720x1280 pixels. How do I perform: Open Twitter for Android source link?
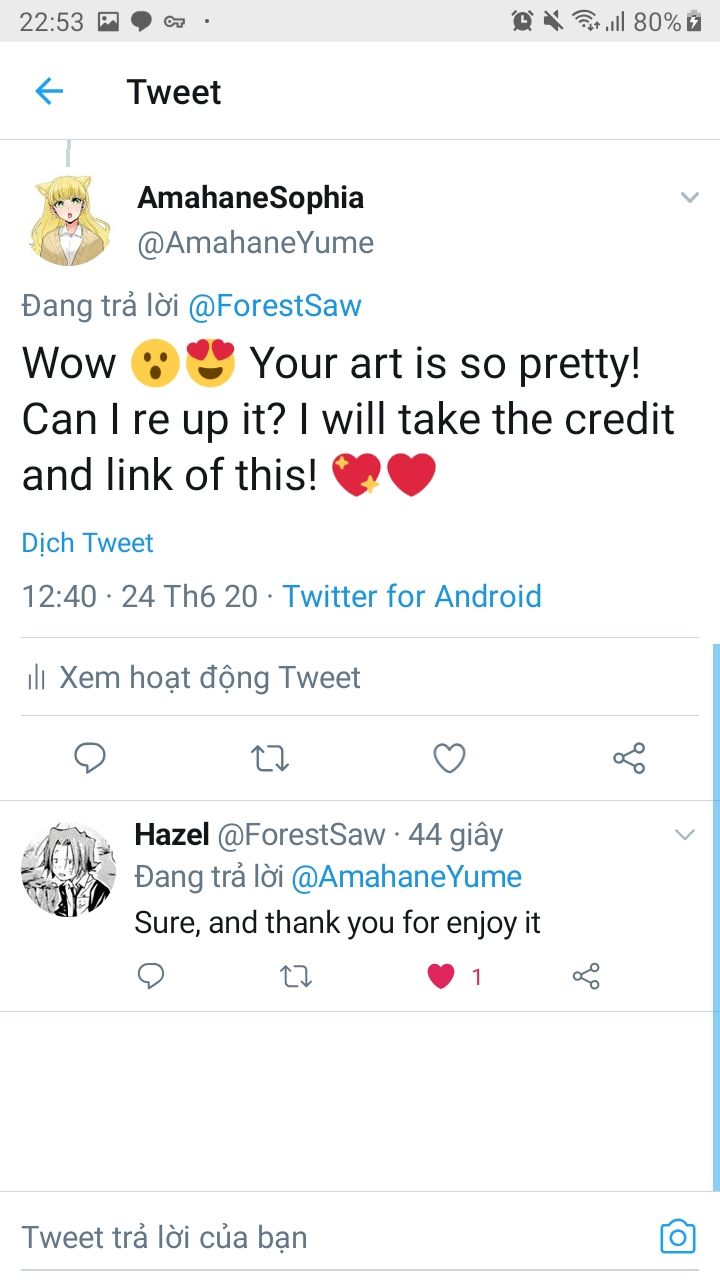tap(412, 597)
